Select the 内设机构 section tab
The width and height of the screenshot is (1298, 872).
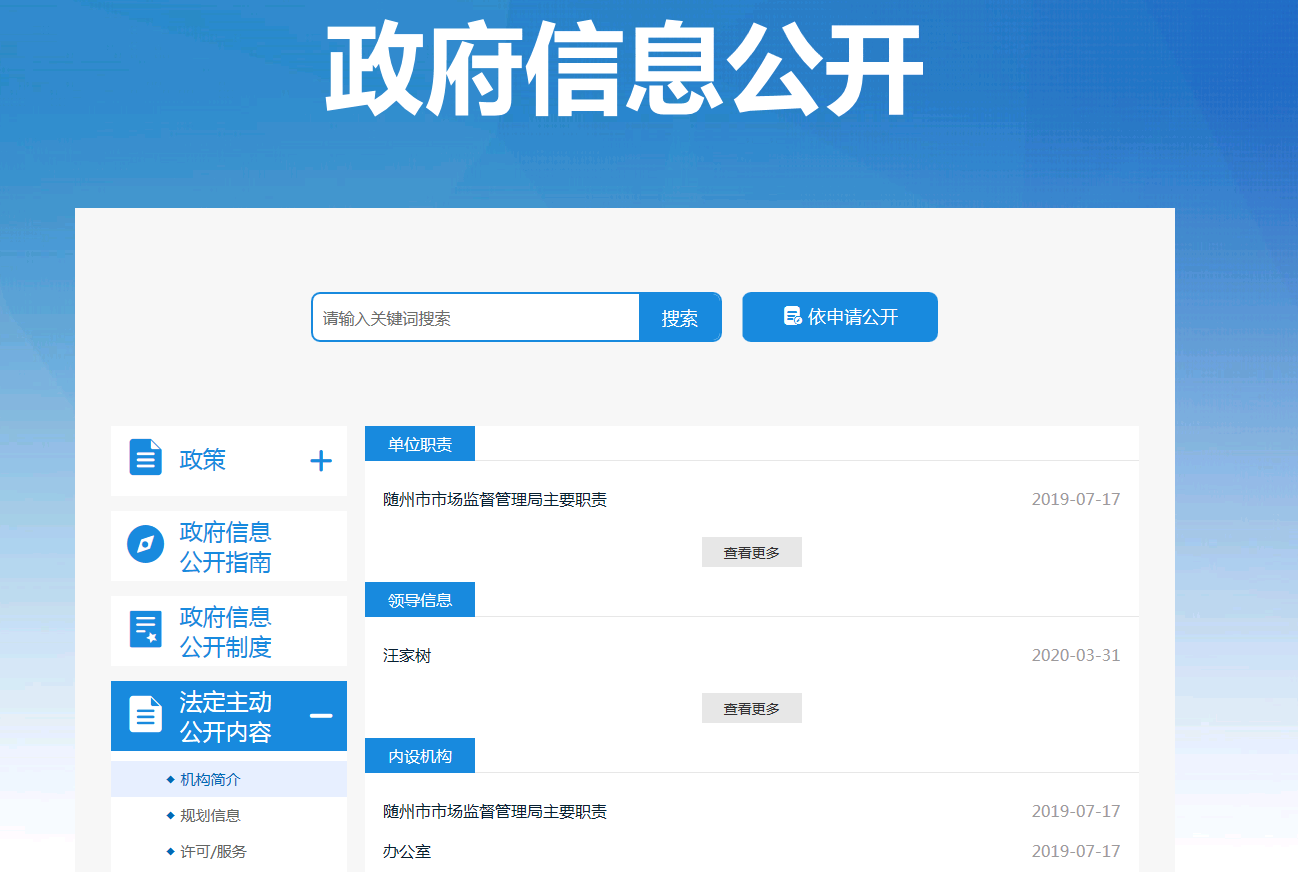pos(420,757)
